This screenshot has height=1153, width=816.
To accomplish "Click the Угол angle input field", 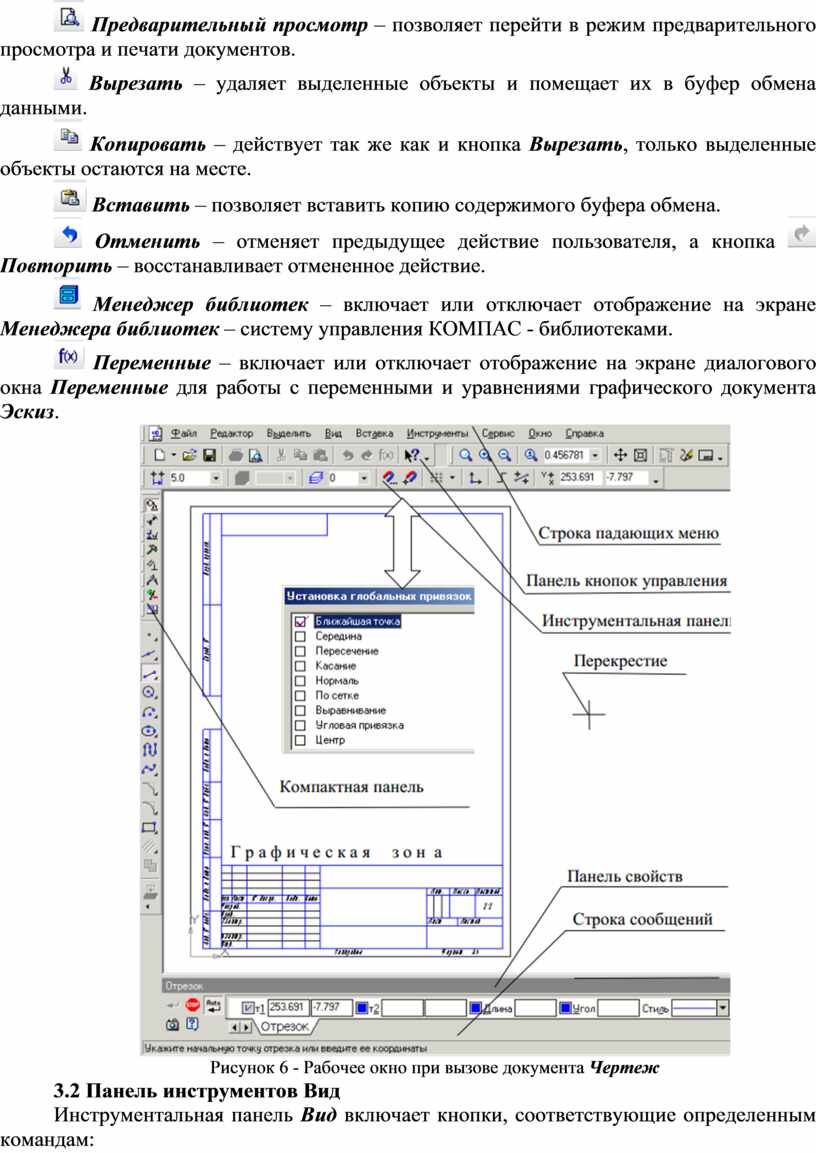I will [618, 1008].
